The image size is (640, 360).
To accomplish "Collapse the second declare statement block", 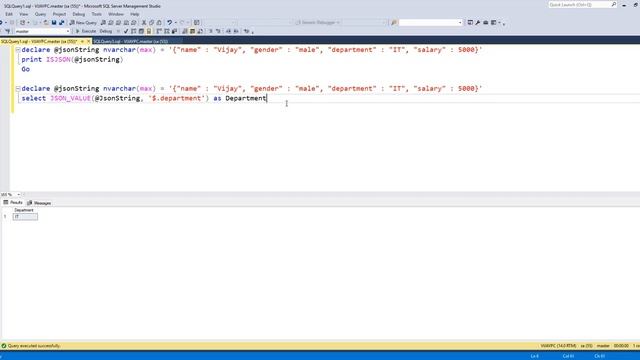I will [18, 89].
